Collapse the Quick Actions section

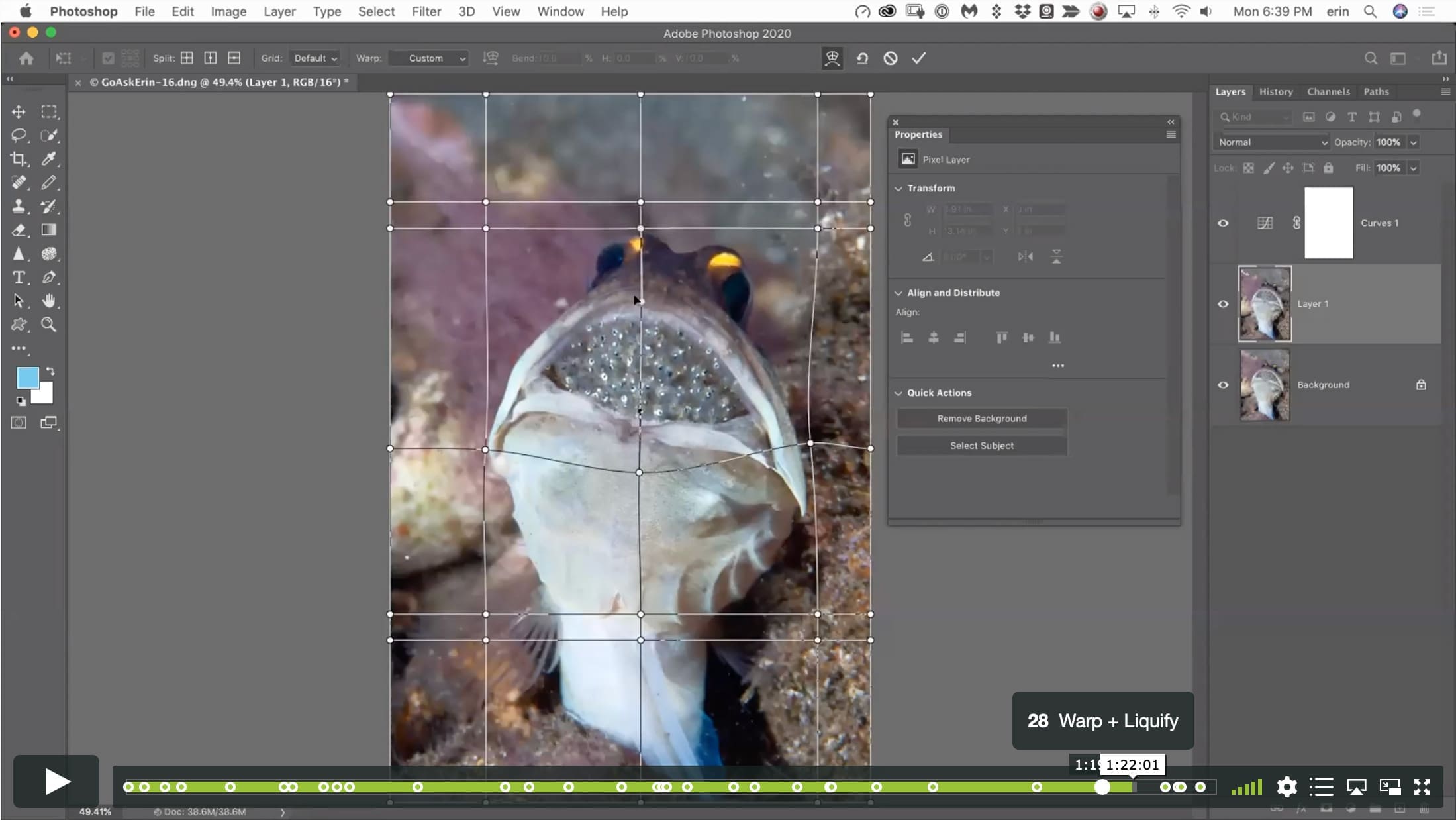[898, 393]
